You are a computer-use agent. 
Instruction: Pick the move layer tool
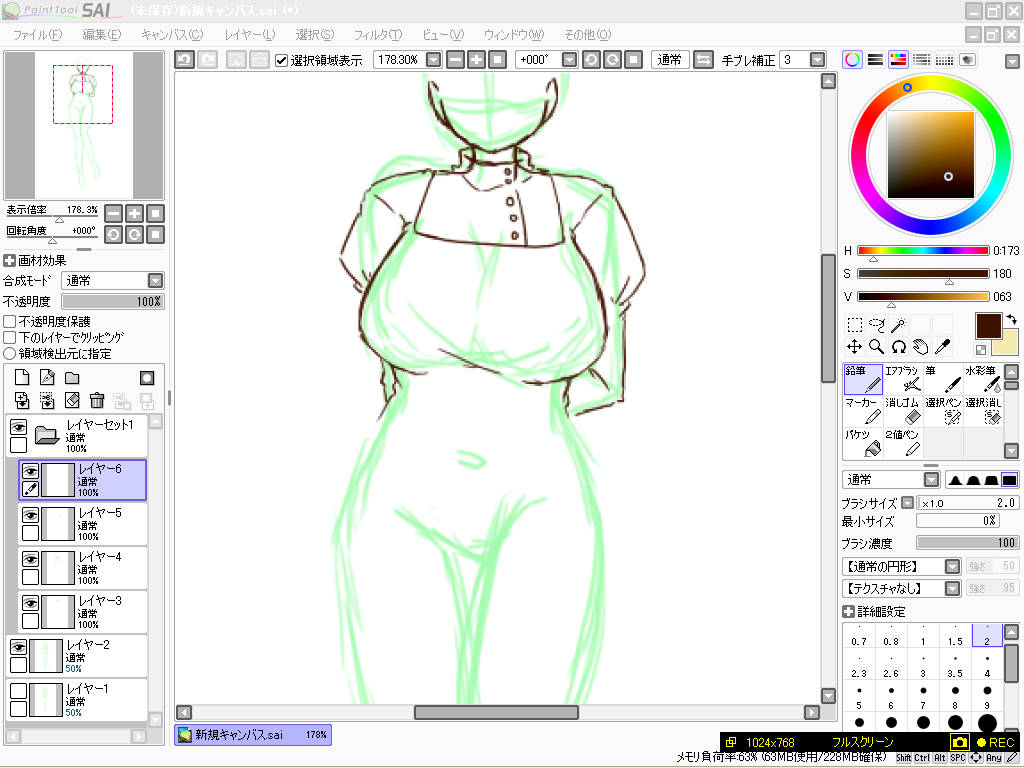click(854, 347)
